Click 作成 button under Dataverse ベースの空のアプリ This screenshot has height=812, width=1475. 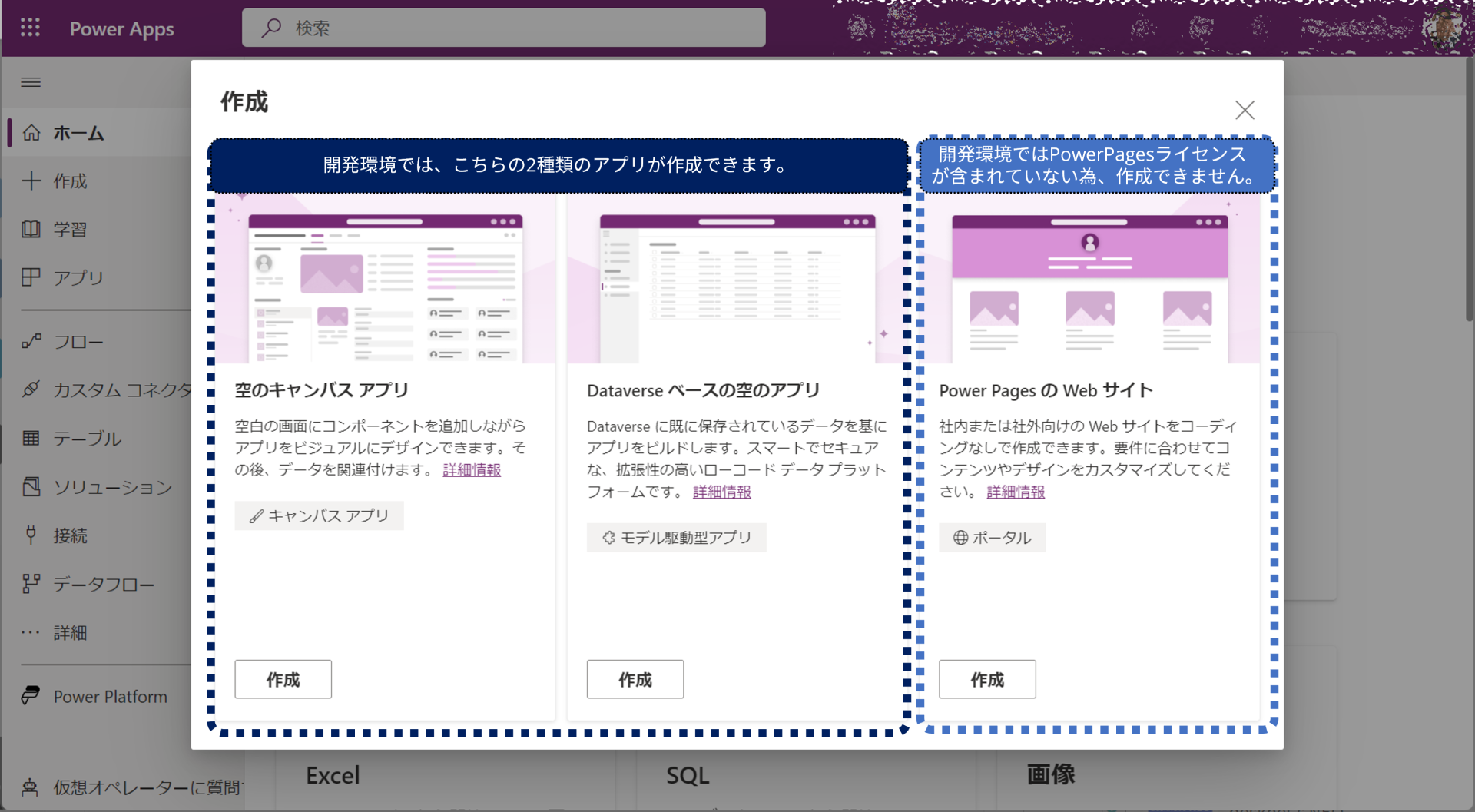tap(635, 679)
